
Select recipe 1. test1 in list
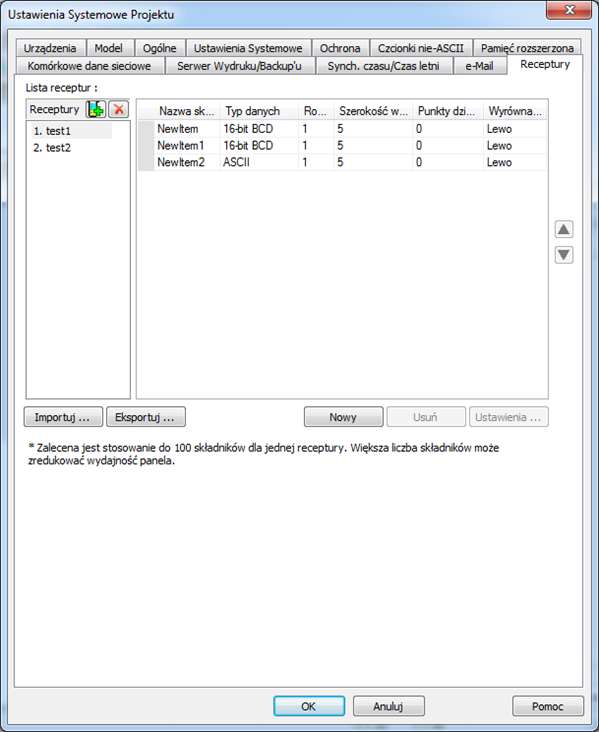click(x=71, y=131)
